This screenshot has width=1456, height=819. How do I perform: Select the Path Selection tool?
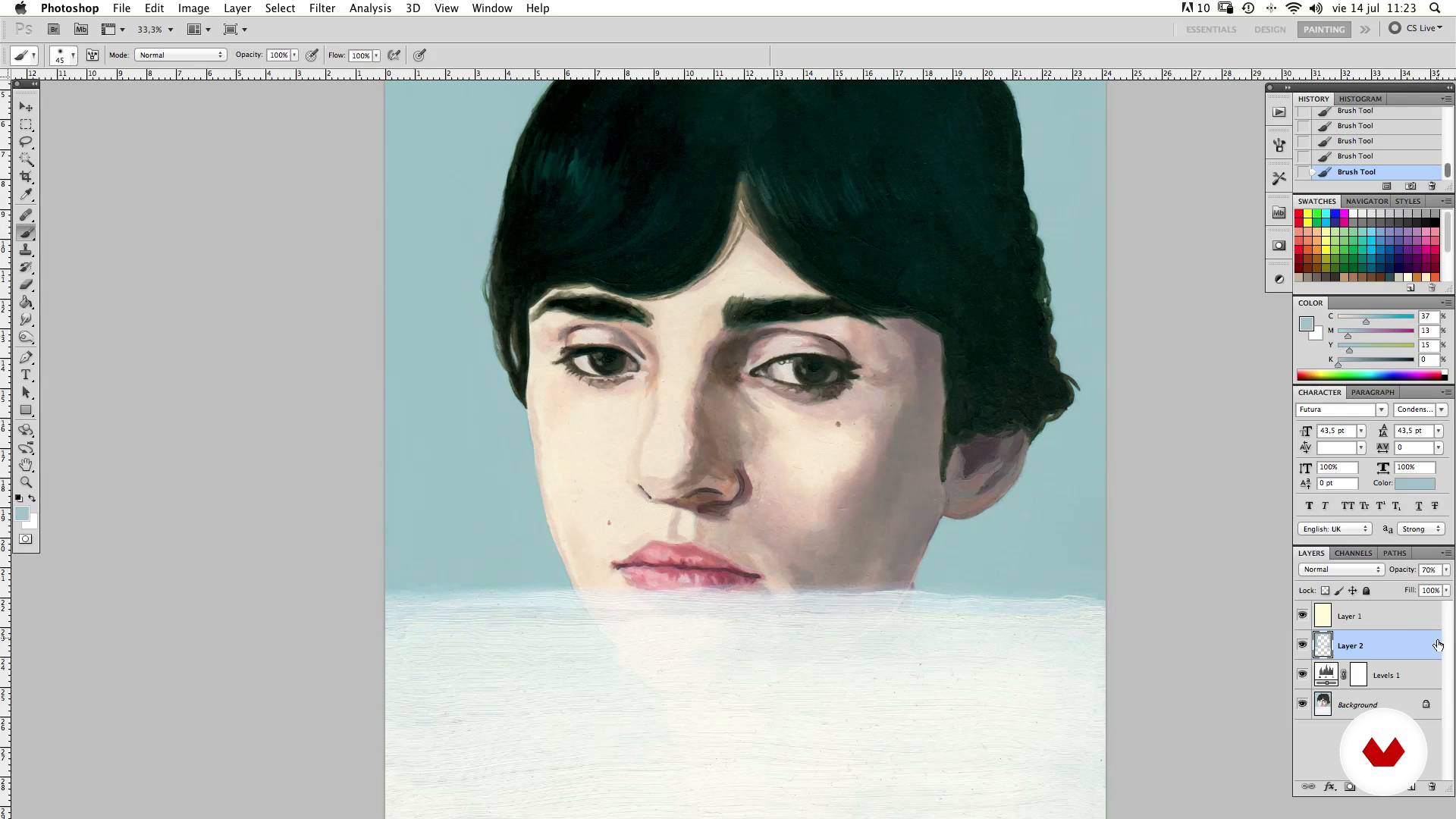[x=26, y=393]
